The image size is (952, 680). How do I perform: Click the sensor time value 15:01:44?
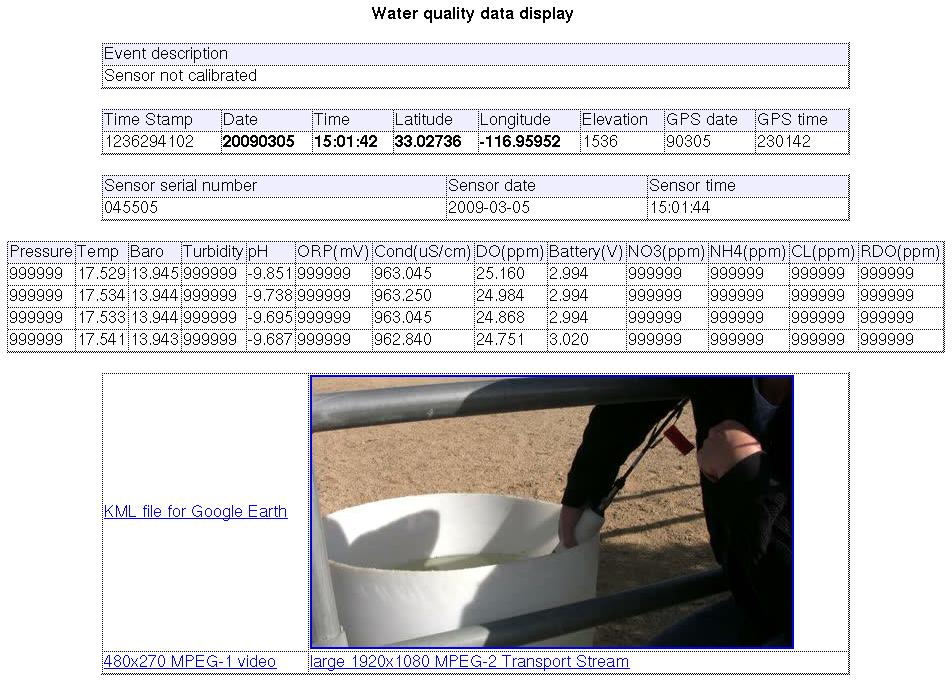pos(680,207)
